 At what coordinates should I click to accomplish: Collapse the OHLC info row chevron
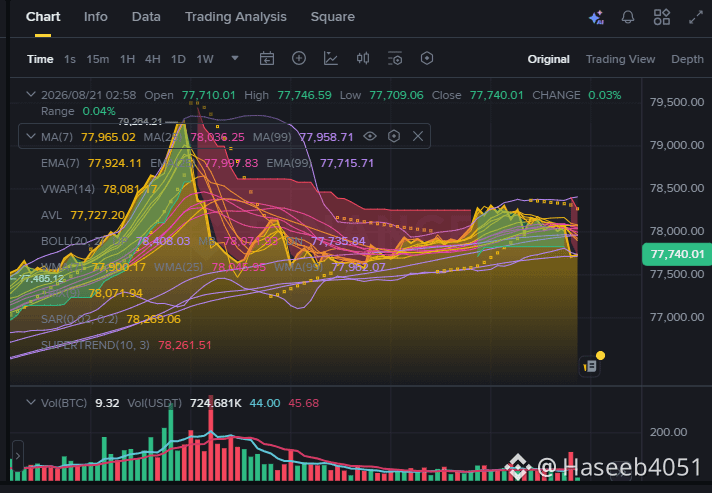point(30,94)
